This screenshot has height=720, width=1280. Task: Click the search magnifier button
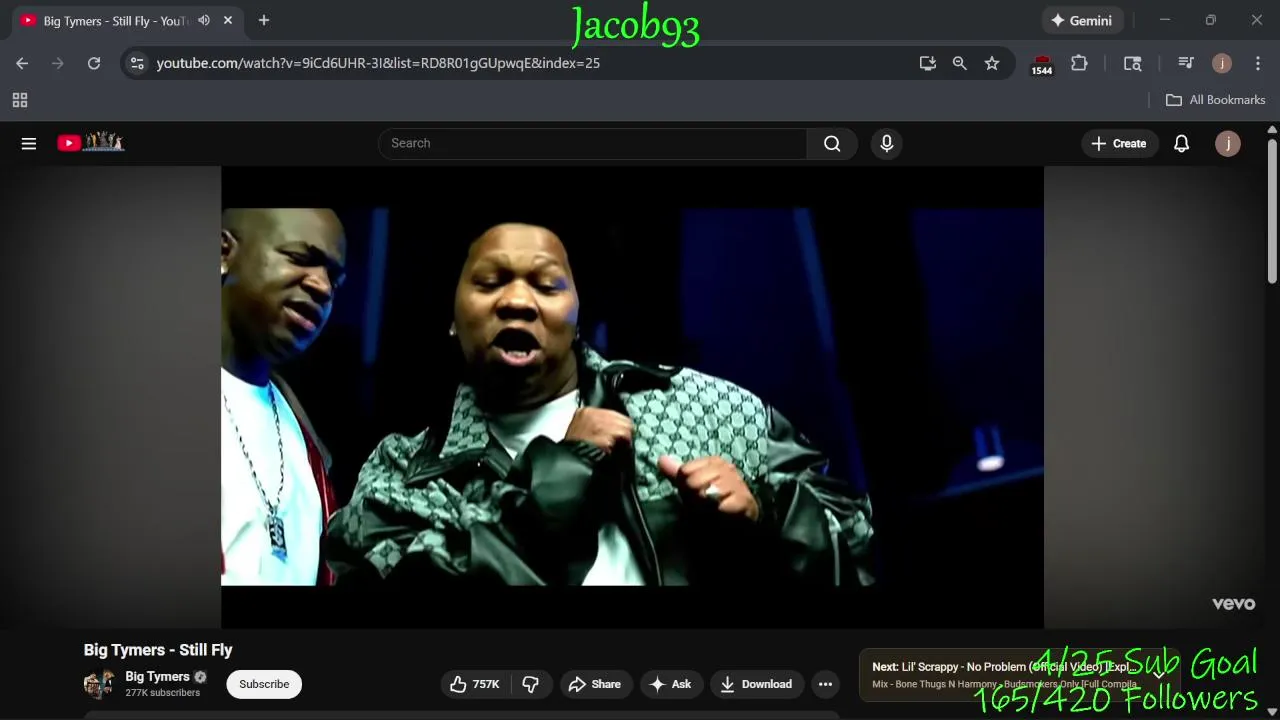click(x=832, y=143)
